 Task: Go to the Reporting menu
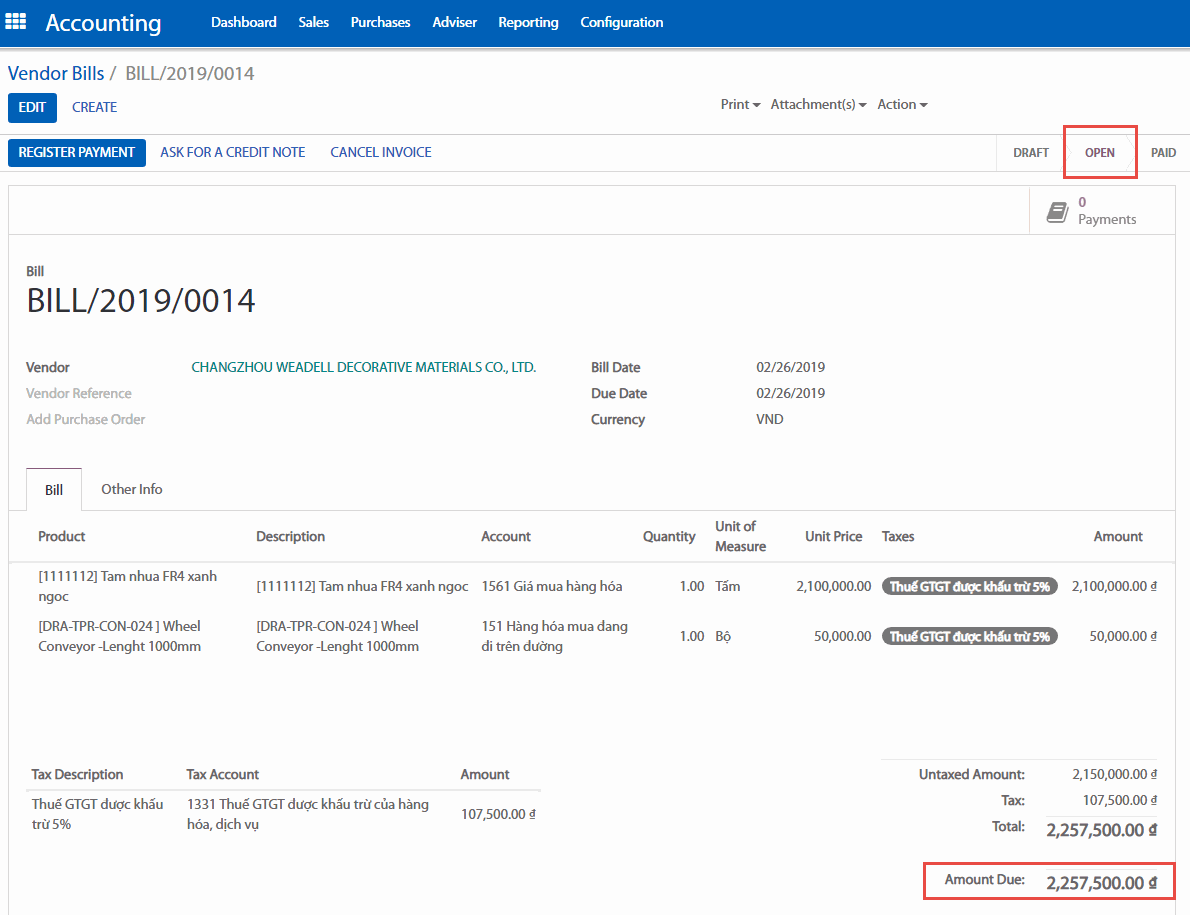coord(528,22)
